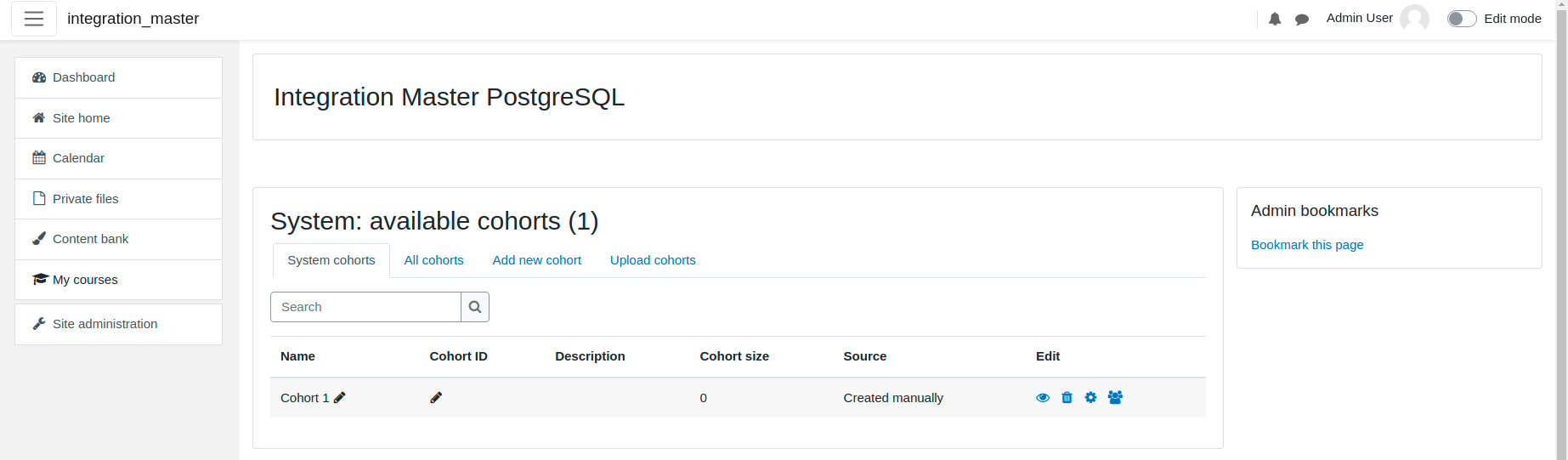Viewport: 1568px width, 460px height.
Task: Delete Cohort 1 with trash icon
Action: pyautogui.click(x=1067, y=397)
